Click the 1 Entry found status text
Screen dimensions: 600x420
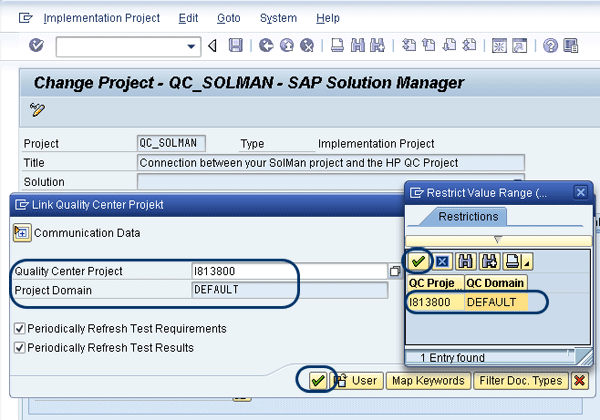click(452, 358)
